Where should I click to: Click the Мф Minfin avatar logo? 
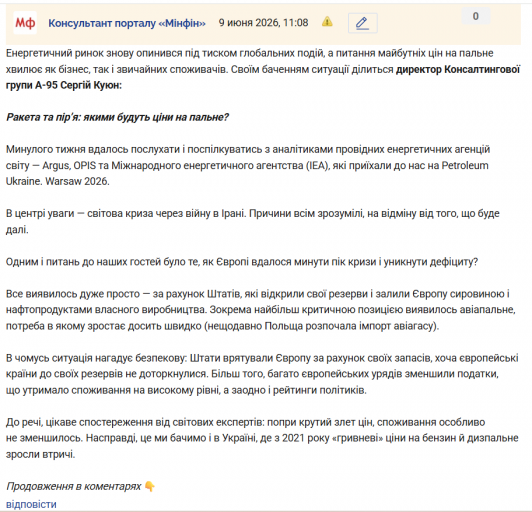coord(25,23)
